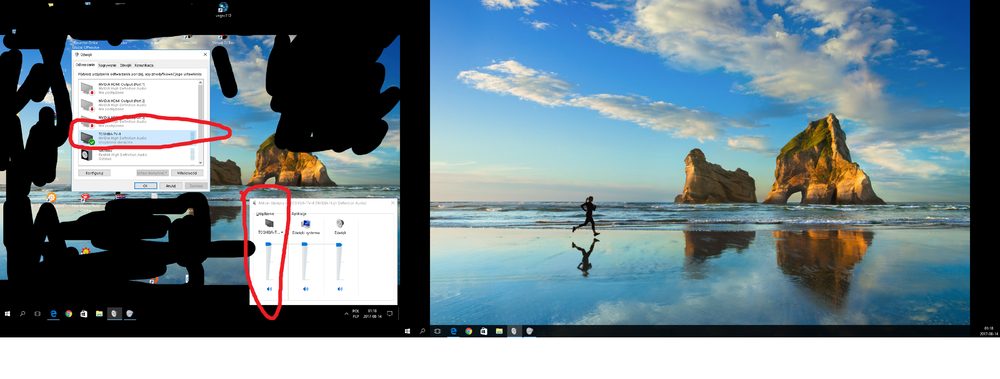Screen dimensions: 1000x379
Task: Click the POL PLP language indicator
Action: coord(355,314)
